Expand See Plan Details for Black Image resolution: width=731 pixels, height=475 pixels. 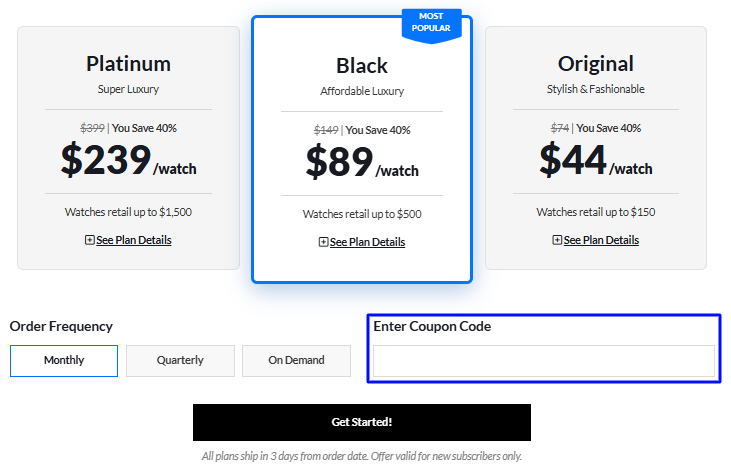pos(367,242)
